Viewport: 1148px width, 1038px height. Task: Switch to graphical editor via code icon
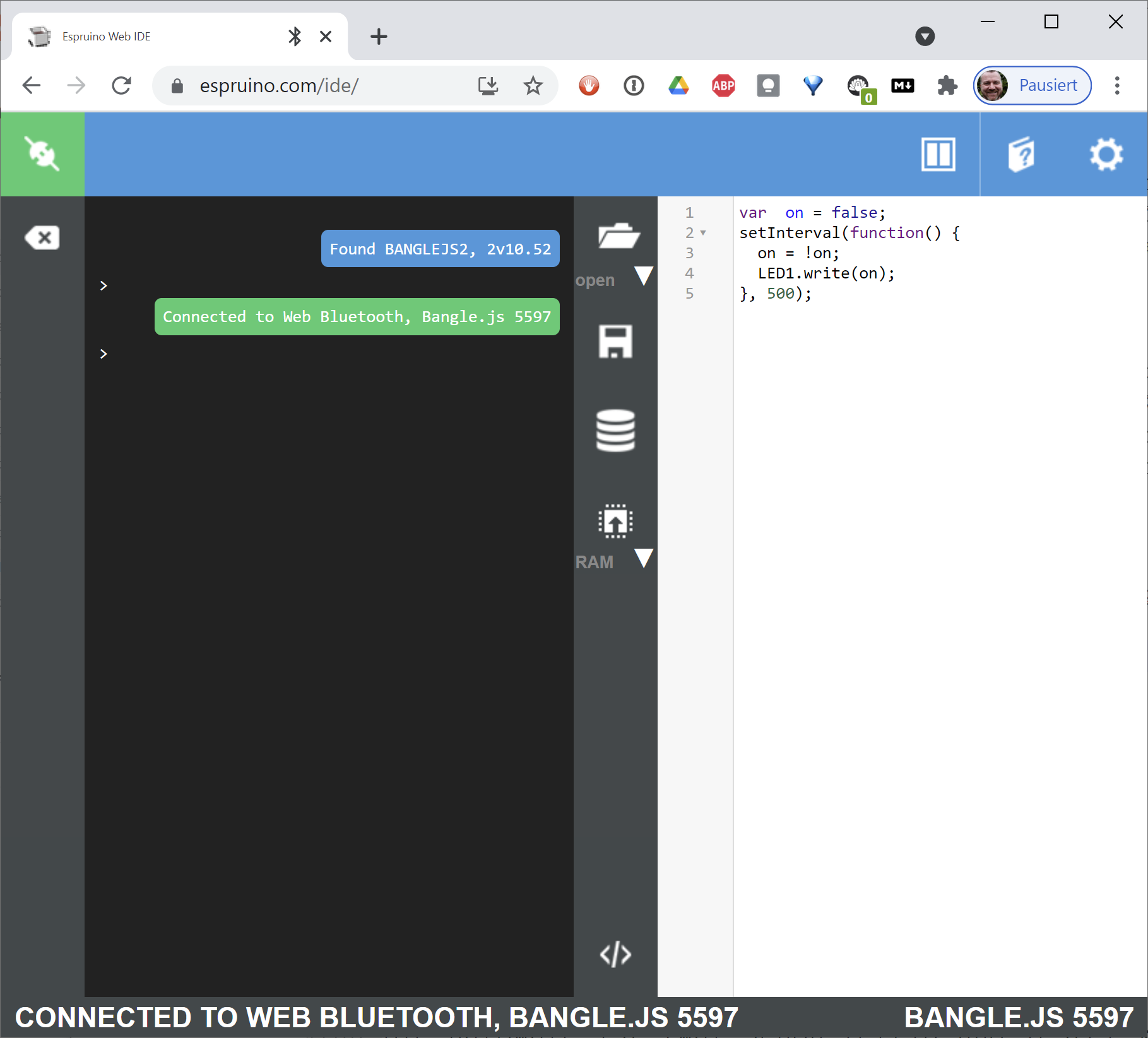pyautogui.click(x=615, y=954)
